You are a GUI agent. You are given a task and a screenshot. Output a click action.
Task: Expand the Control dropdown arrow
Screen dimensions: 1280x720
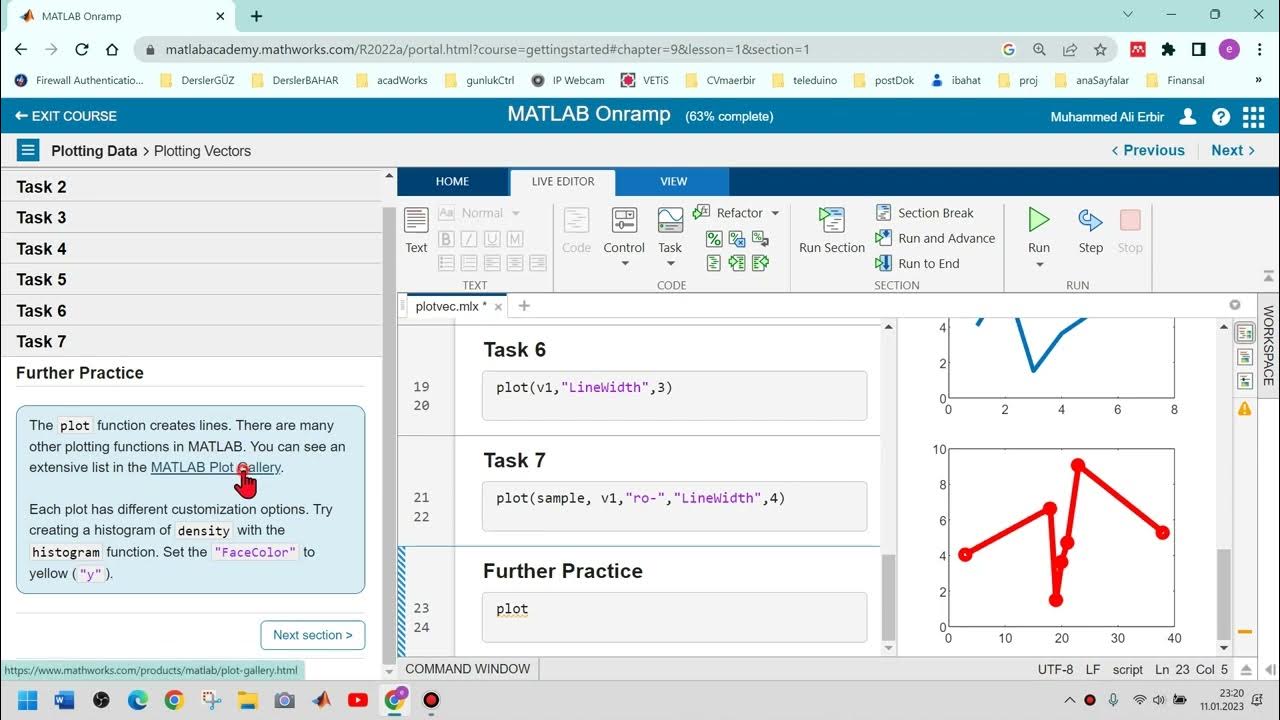(x=624, y=264)
